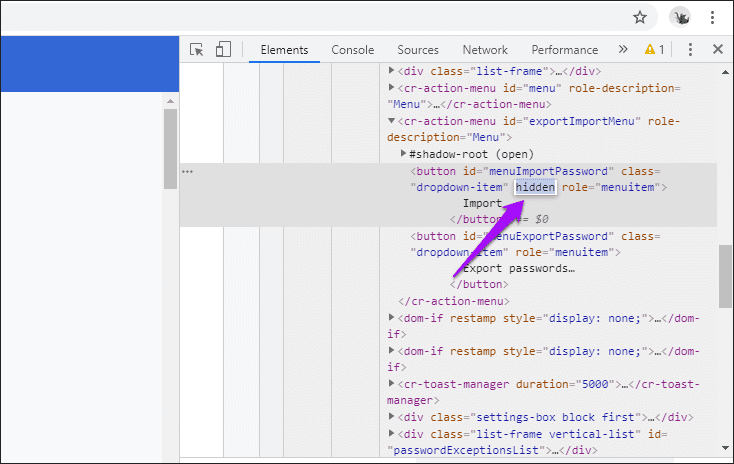This screenshot has width=734, height=464.
Task: Click the "Import" text node
Action: [x=482, y=204]
